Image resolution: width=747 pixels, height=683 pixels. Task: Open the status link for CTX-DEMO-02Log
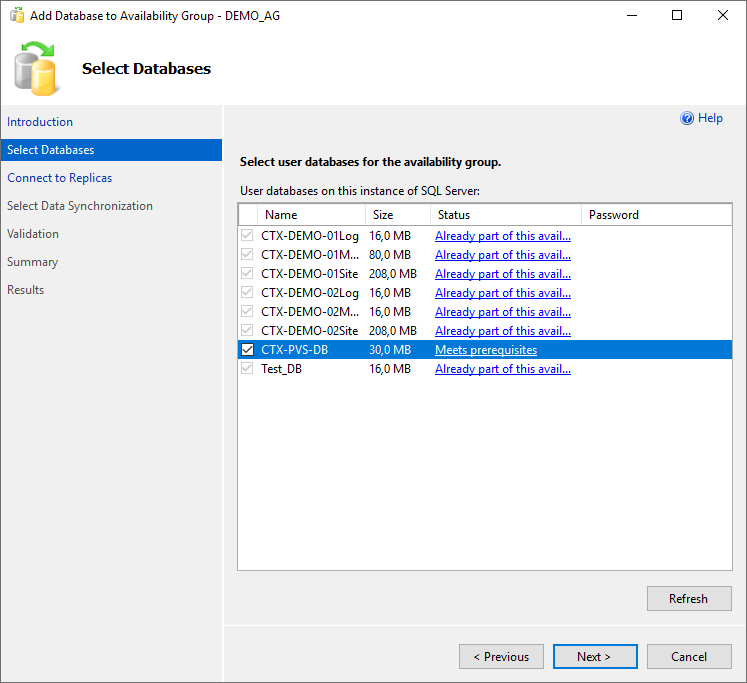(x=503, y=293)
